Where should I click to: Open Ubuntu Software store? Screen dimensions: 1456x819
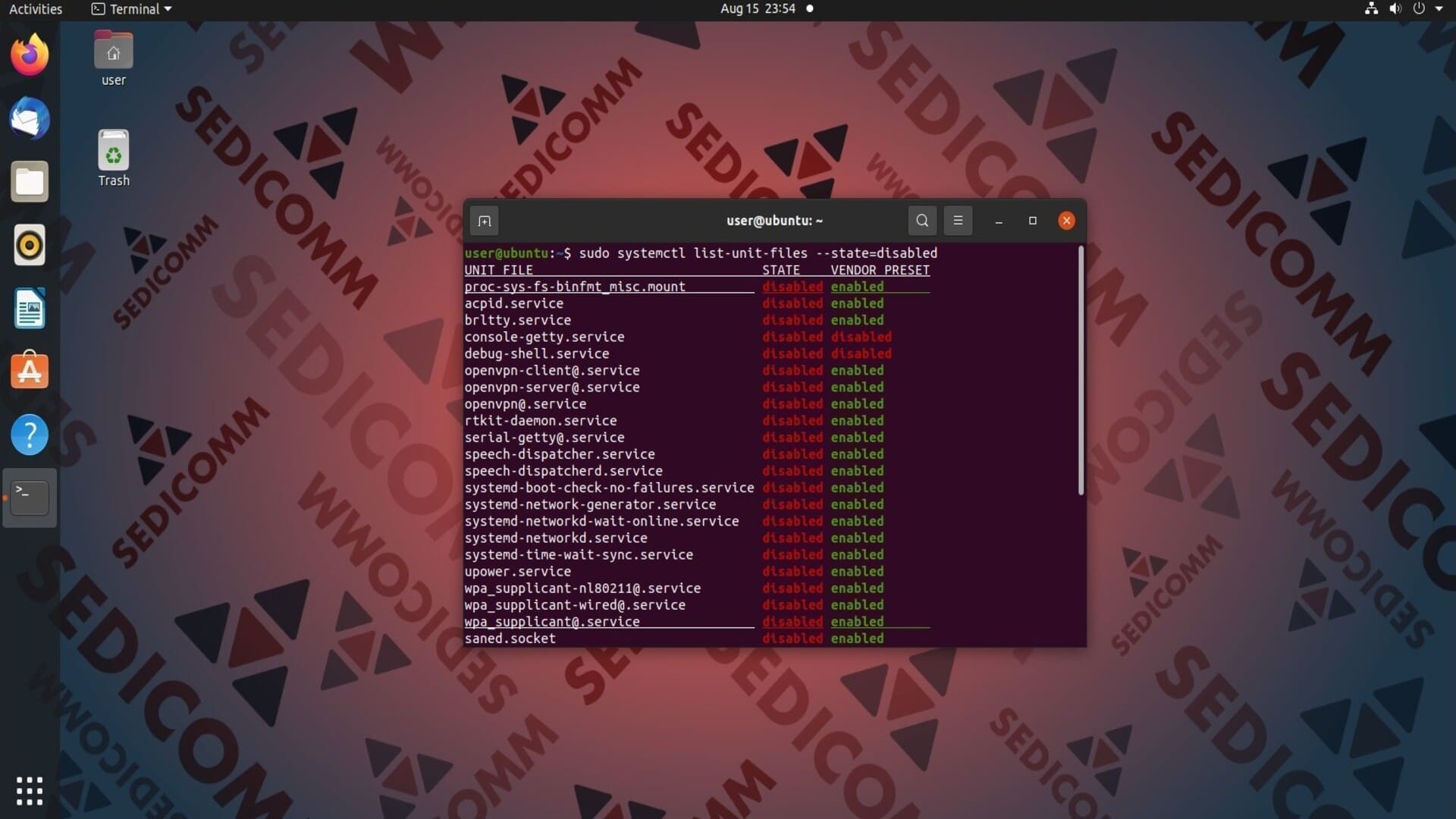tap(30, 372)
